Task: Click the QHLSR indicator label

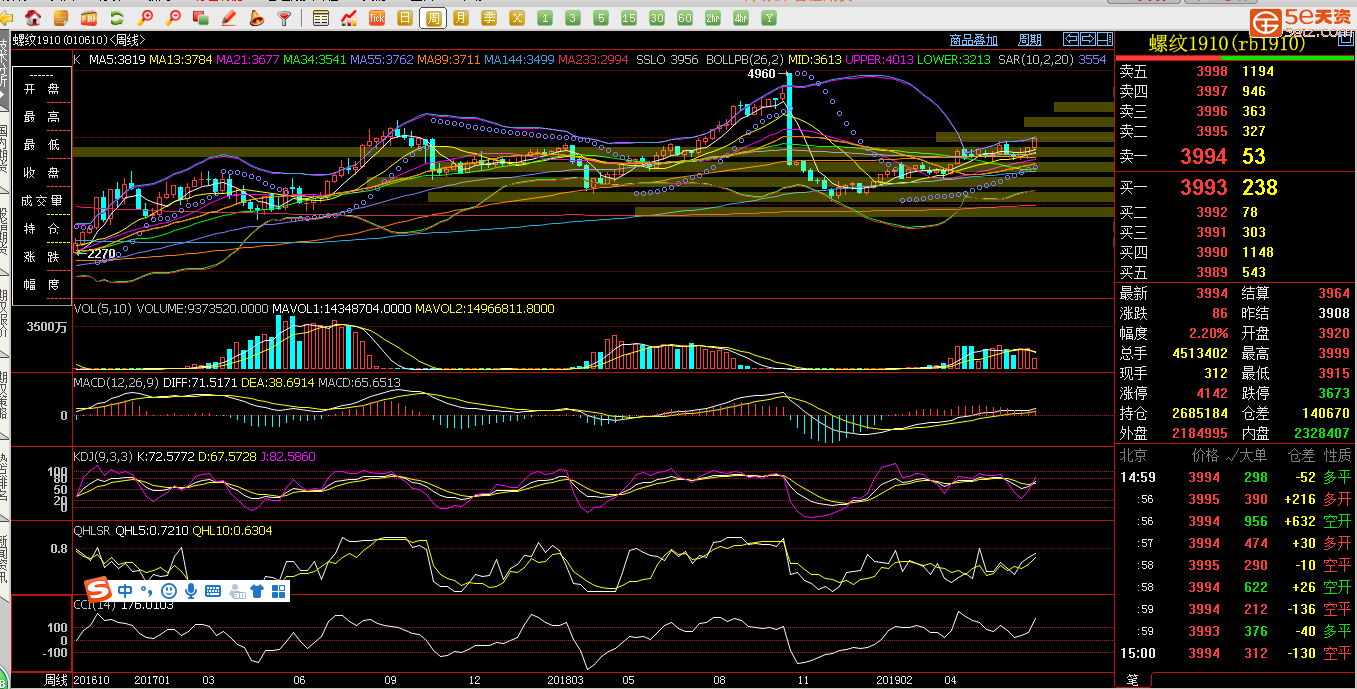Action: pyautogui.click(x=92, y=530)
